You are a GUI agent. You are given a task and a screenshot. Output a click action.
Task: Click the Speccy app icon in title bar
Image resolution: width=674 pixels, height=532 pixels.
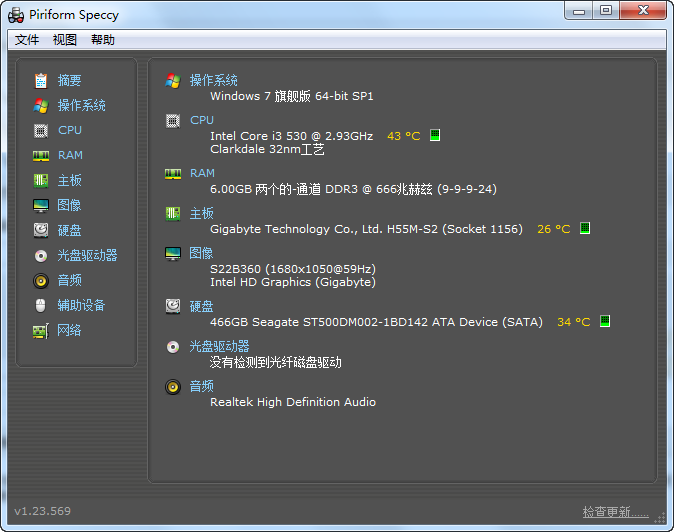(x=16, y=15)
